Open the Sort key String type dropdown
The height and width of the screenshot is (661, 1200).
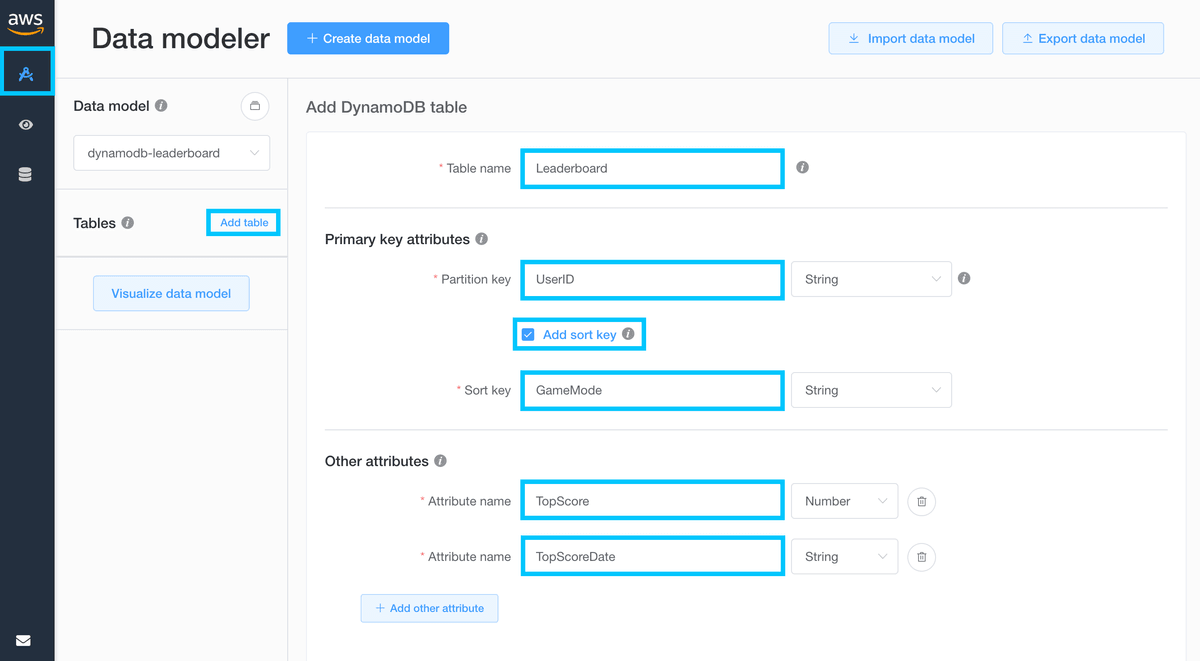(870, 390)
